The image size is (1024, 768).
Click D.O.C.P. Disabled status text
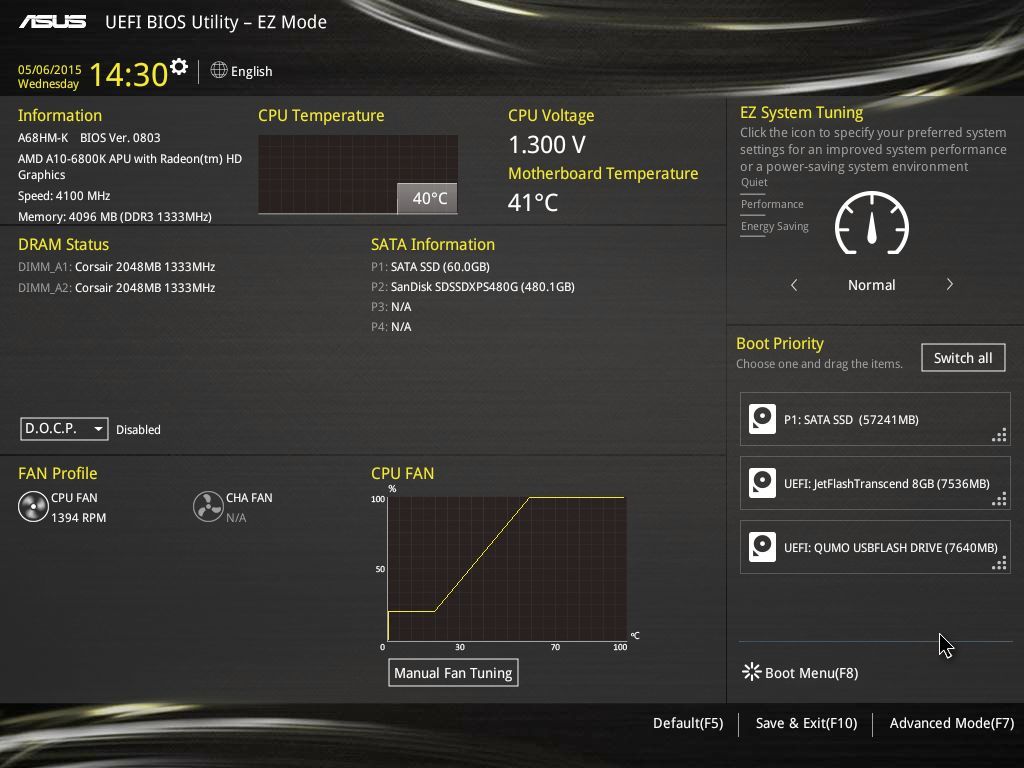(x=138, y=430)
